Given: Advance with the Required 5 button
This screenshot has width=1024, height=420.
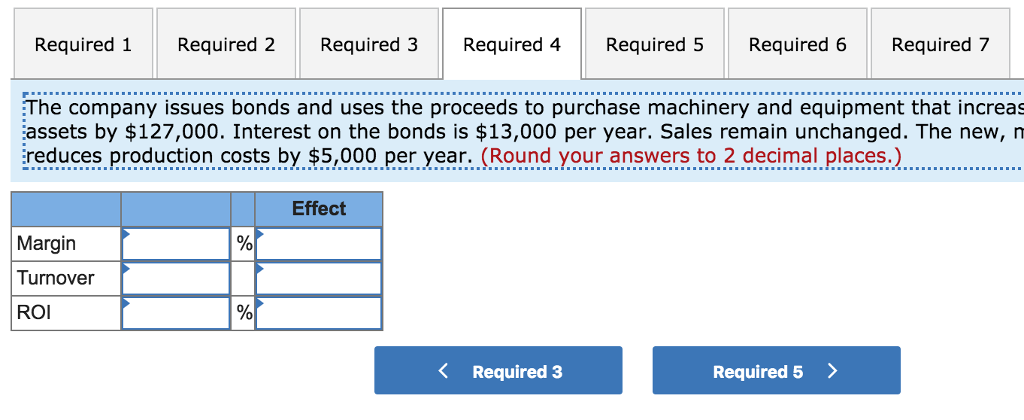Looking at the screenshot, I should [x=776, y=371].
